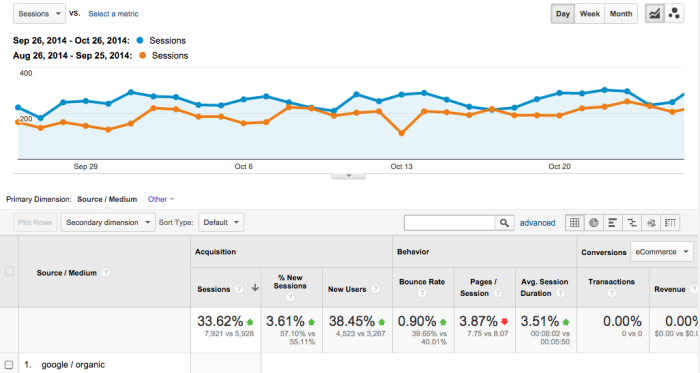700x373 pixels.
Task: Open the google / organic row
Action: coord(73,365)
